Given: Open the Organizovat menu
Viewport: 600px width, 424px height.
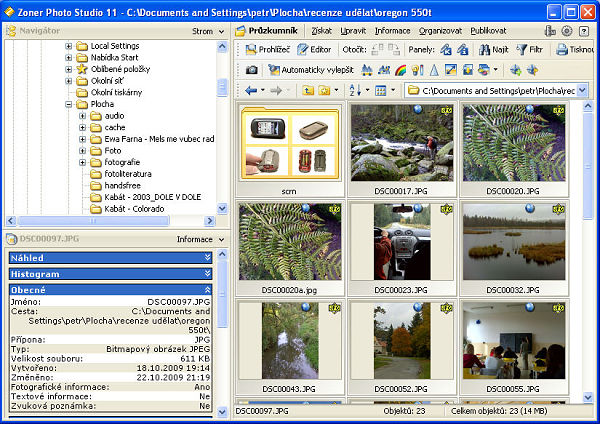Looking at the screenshot, I should [x=440, y=31].
